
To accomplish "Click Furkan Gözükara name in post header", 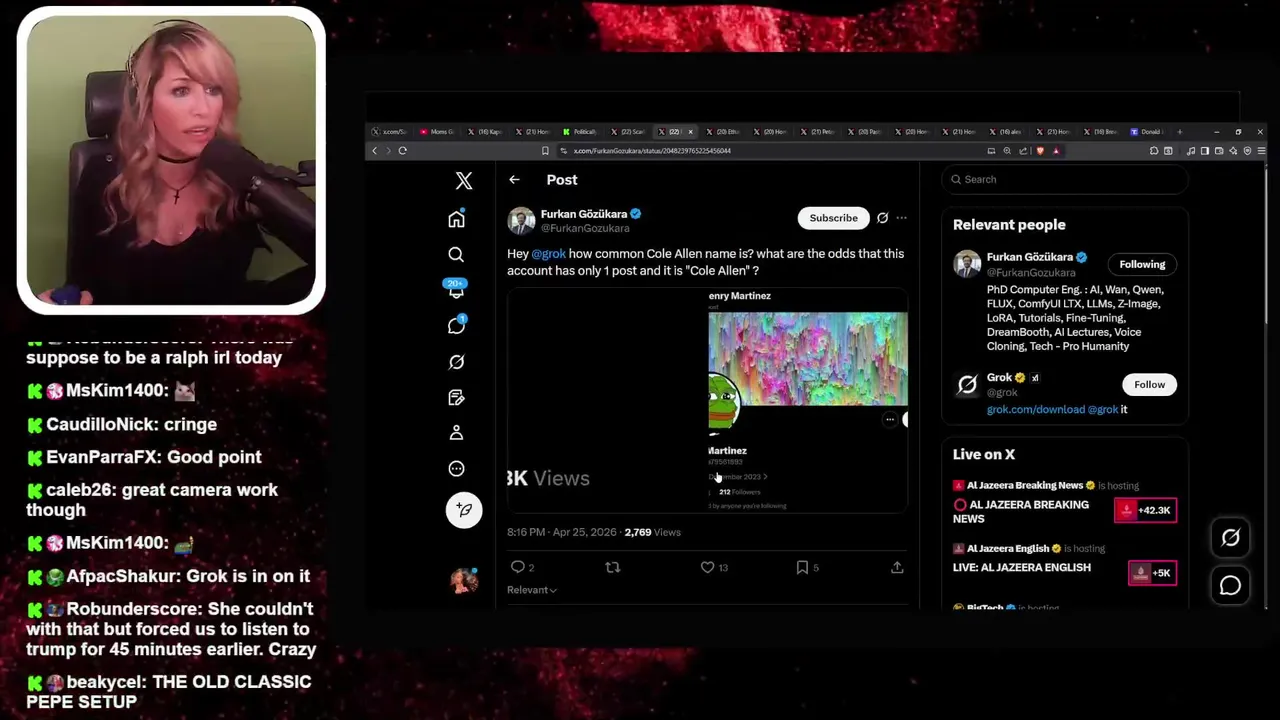I will pyautogui.click(x=584, y=214).
